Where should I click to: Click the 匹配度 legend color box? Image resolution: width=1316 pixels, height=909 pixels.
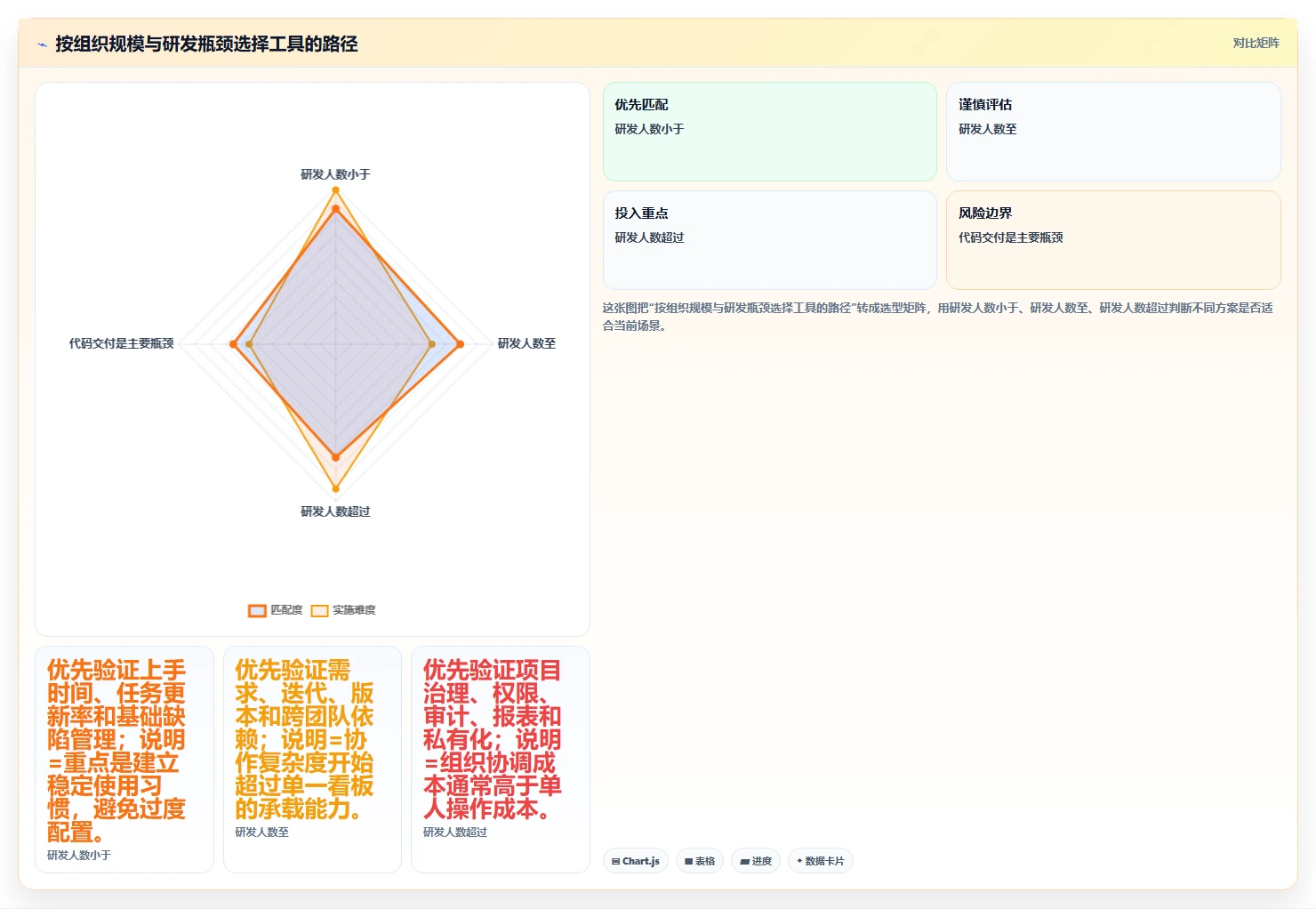click(x=257, y=610)
